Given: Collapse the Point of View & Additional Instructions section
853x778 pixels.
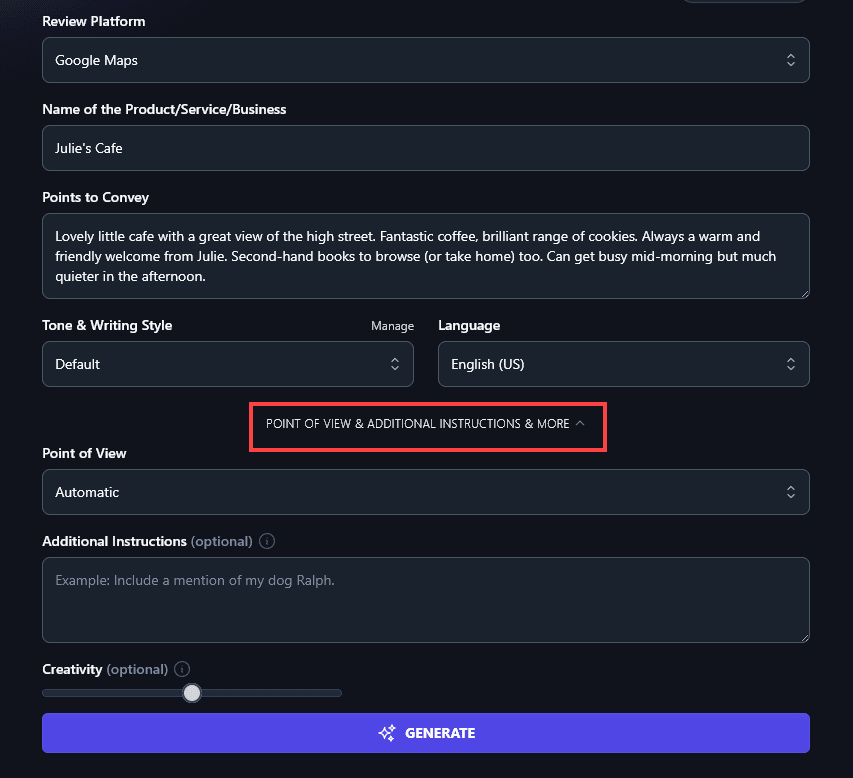Looking at the screenshot, I should coord(427,424).
